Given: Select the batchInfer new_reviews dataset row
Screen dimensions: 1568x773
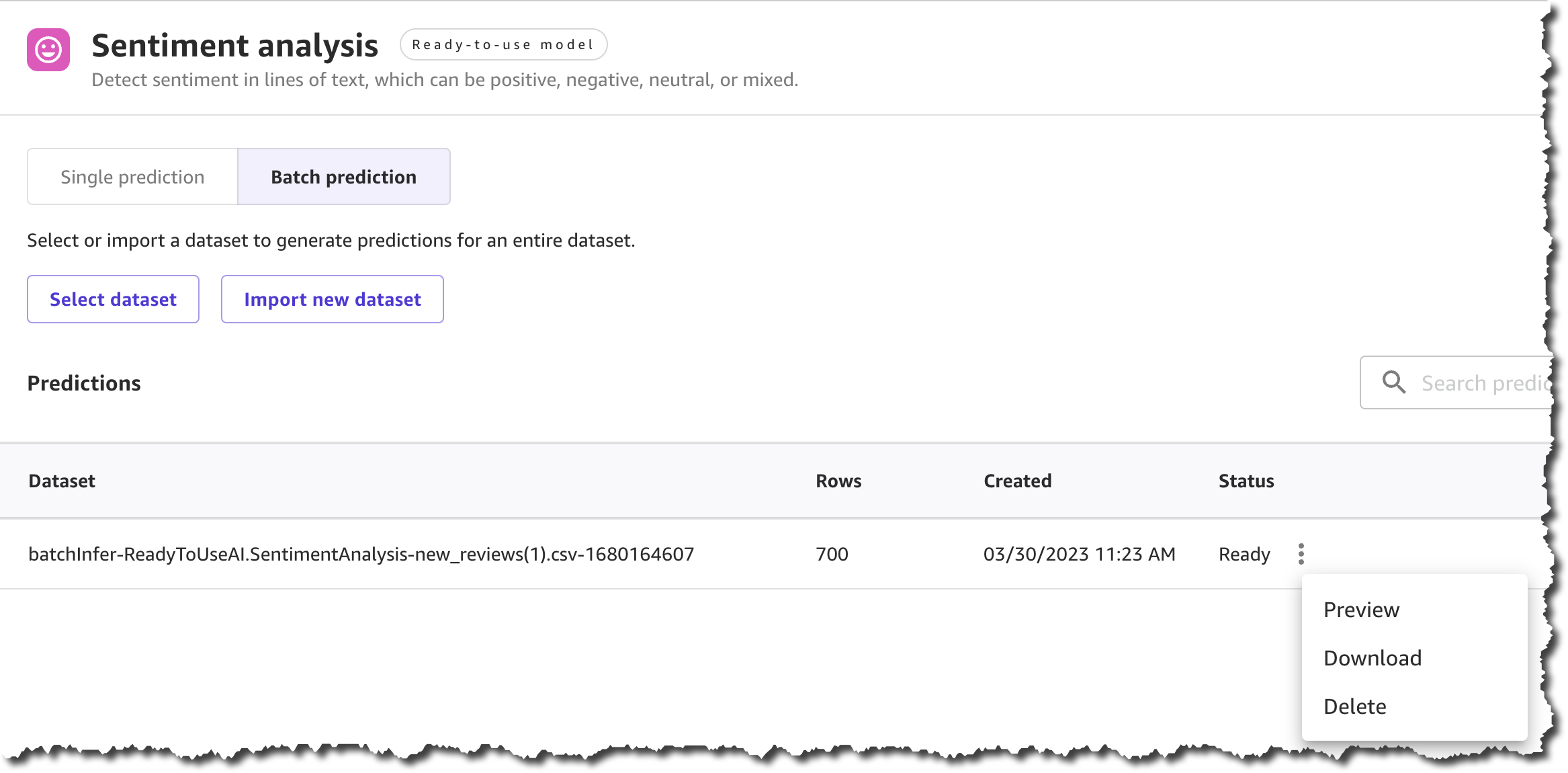Looking at the screenshot, I should pyautogui.click(x=361, y=554).
